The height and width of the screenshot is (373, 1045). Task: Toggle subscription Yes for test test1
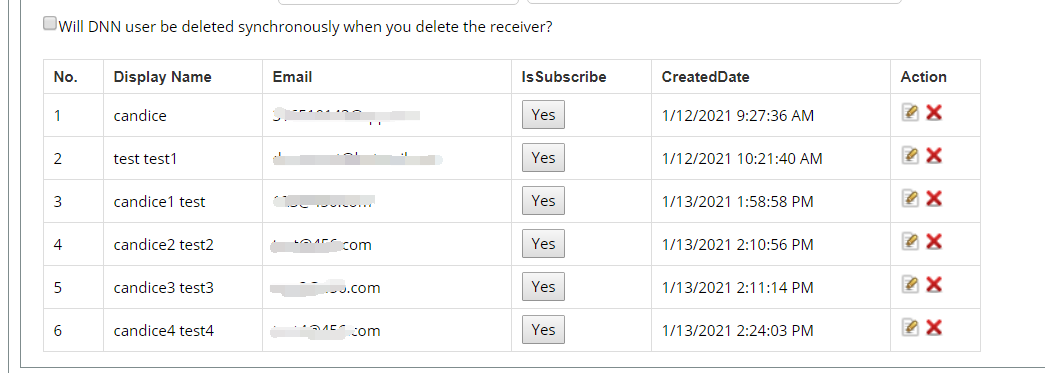[x=543, y=157]
